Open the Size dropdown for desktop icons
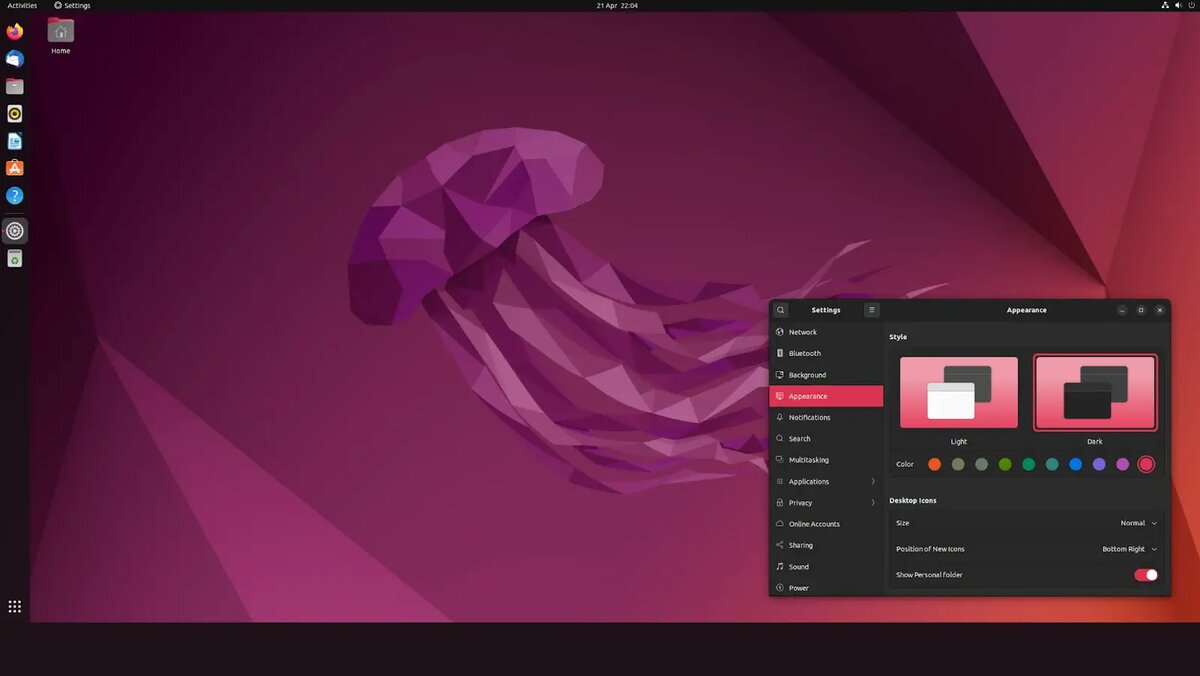The height and width of the screenshot is (676, 1200). [x=1140, y=523]
